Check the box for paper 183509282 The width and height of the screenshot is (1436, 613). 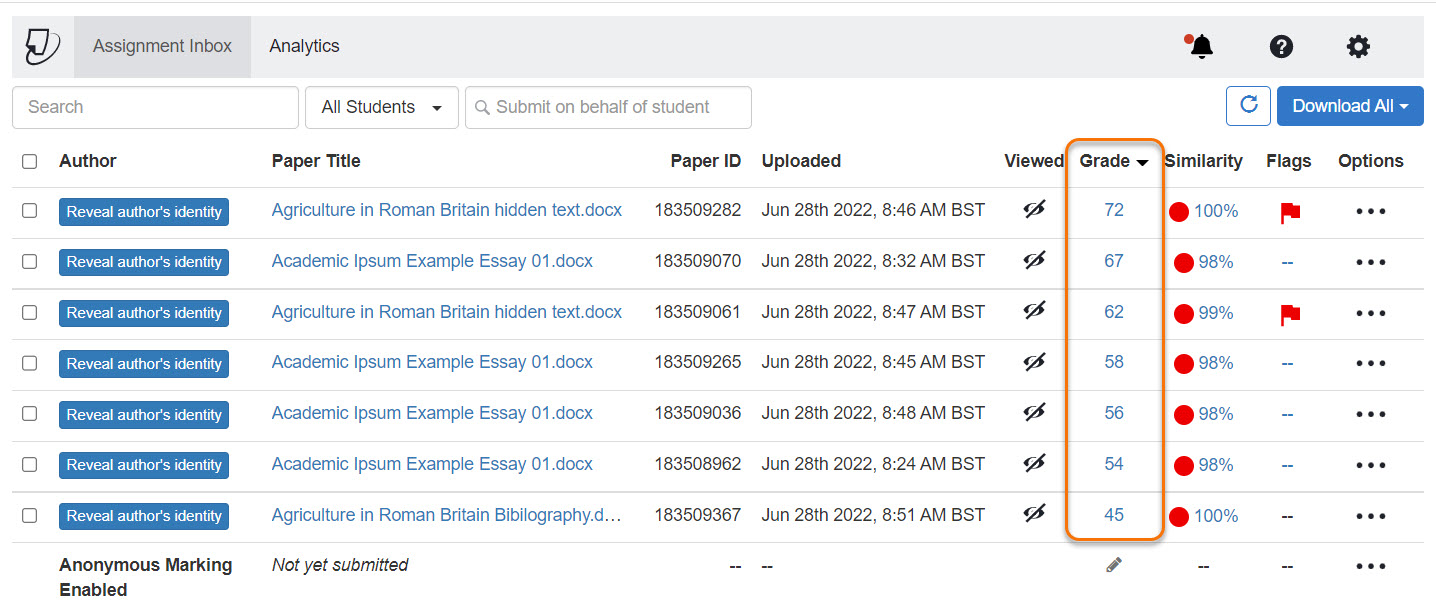tap(30, 211)
